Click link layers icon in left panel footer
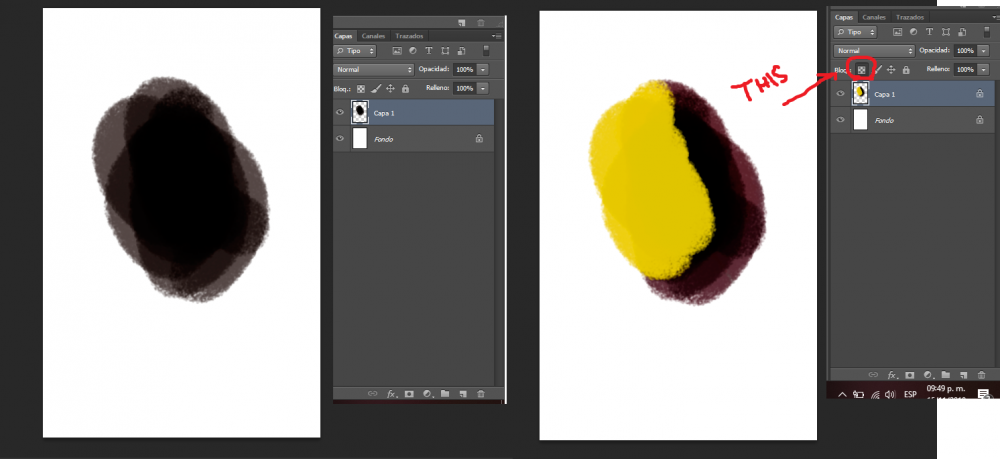 coord(372,394)
